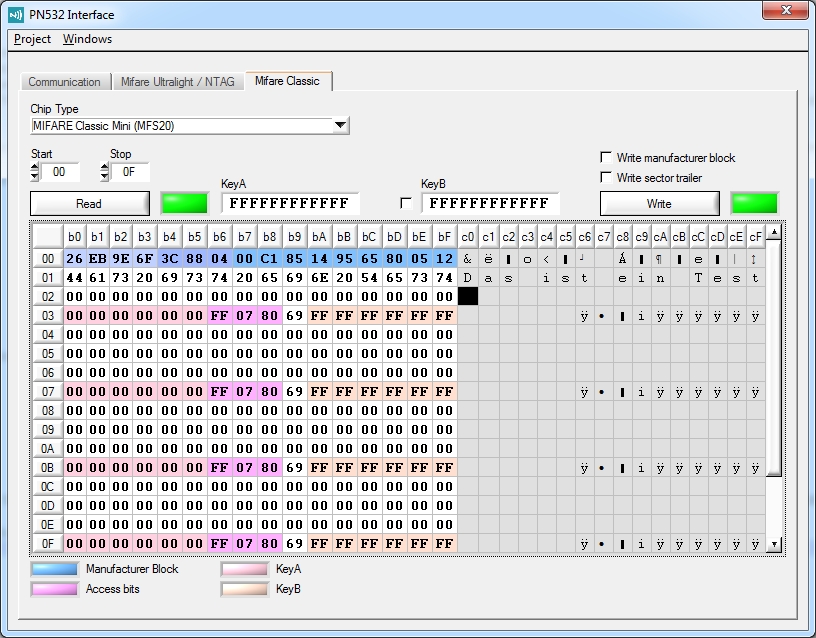Click Manufacturer Block legend swatch
816x638 pixels.
pyautogui.click(x=54, y=569)
